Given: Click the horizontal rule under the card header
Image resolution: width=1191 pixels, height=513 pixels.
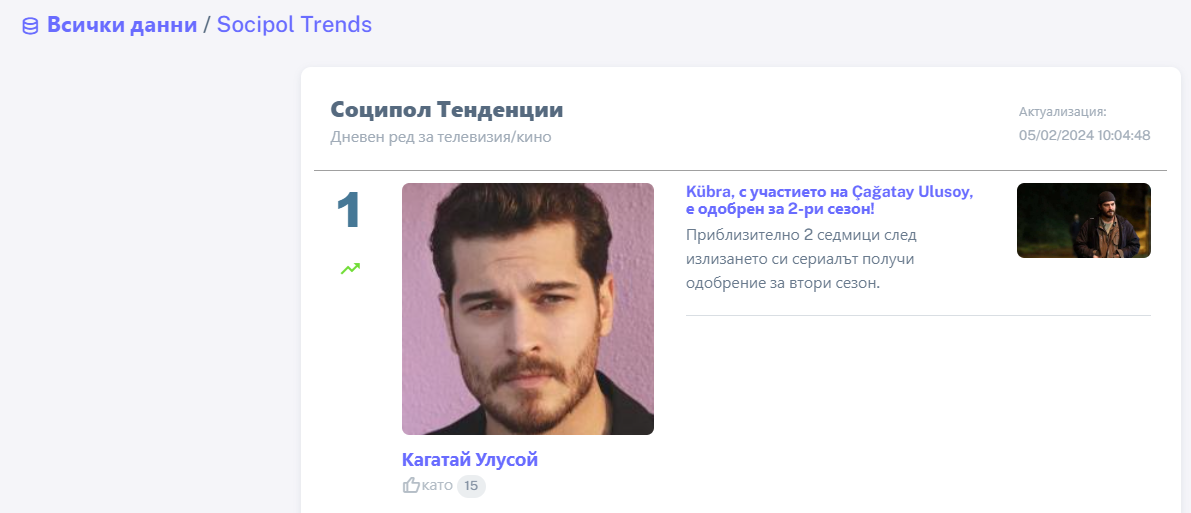Looking at the screenshot, I should [740, 170].
